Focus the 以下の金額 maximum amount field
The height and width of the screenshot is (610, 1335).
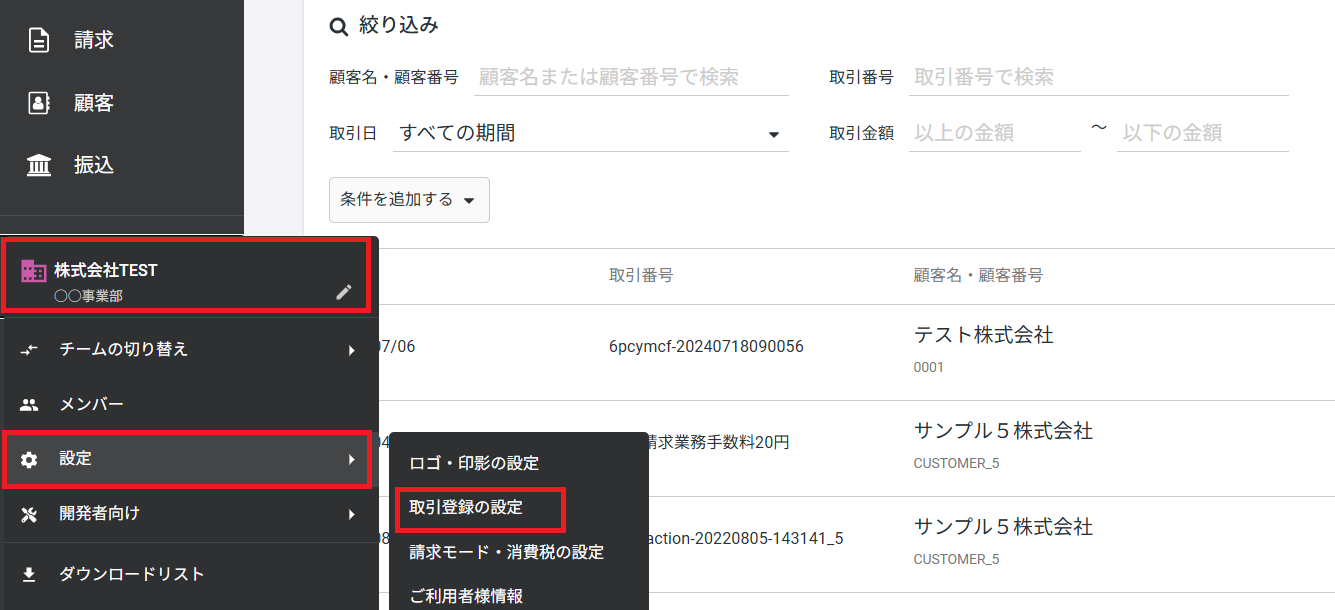click(x=1202, y=133)
